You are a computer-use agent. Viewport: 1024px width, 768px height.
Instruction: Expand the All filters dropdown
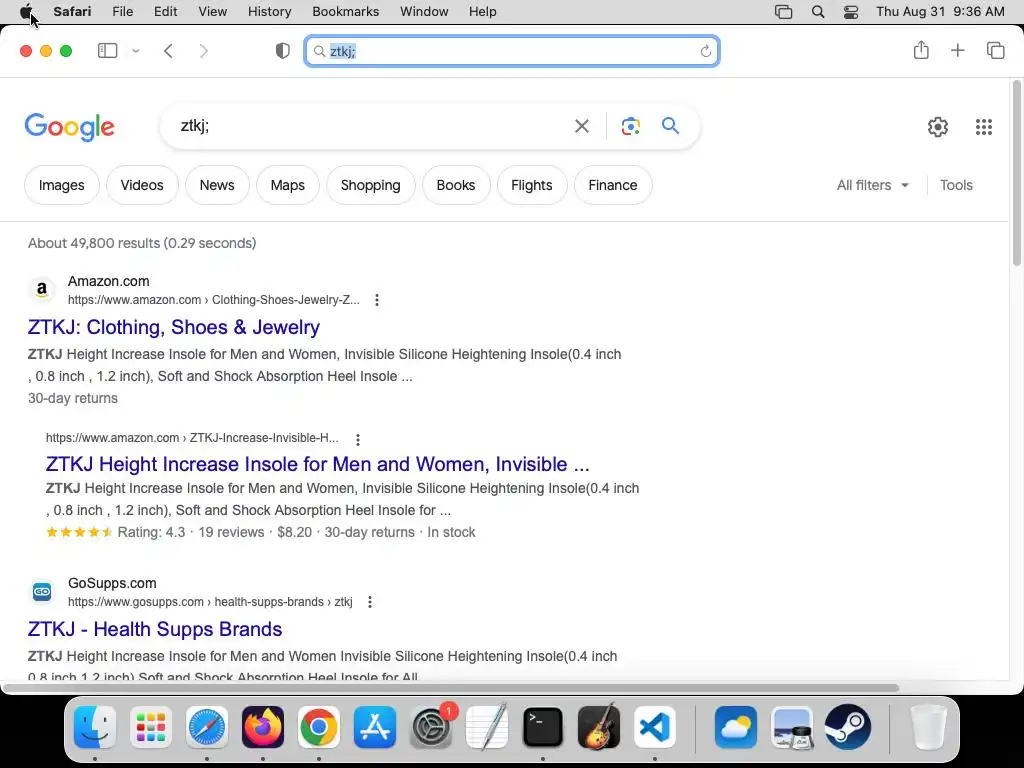[872, 185]
